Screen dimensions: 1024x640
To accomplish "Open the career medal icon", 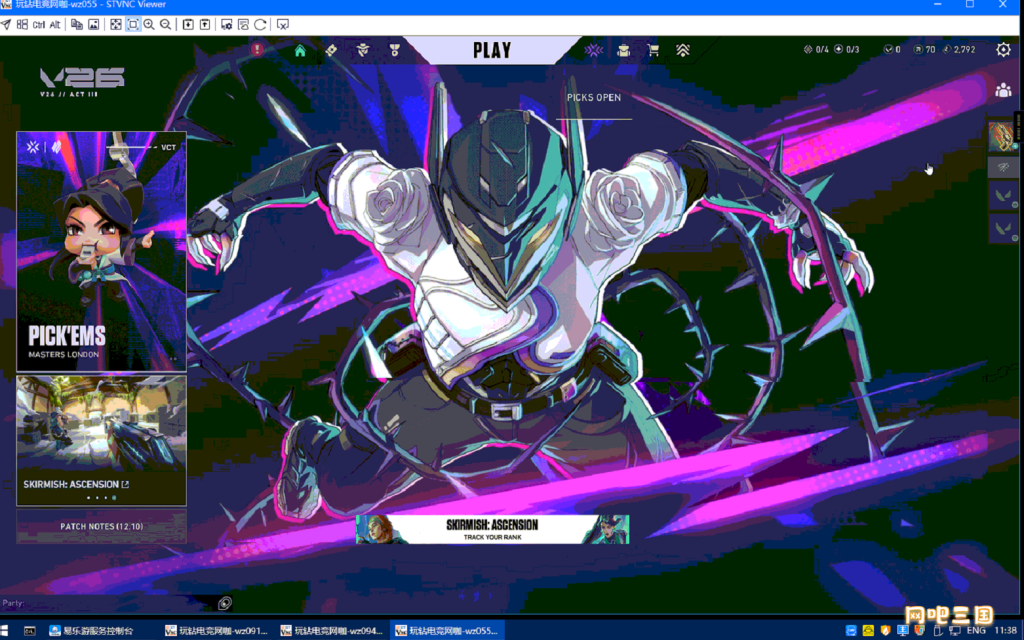I will point(394,50).
